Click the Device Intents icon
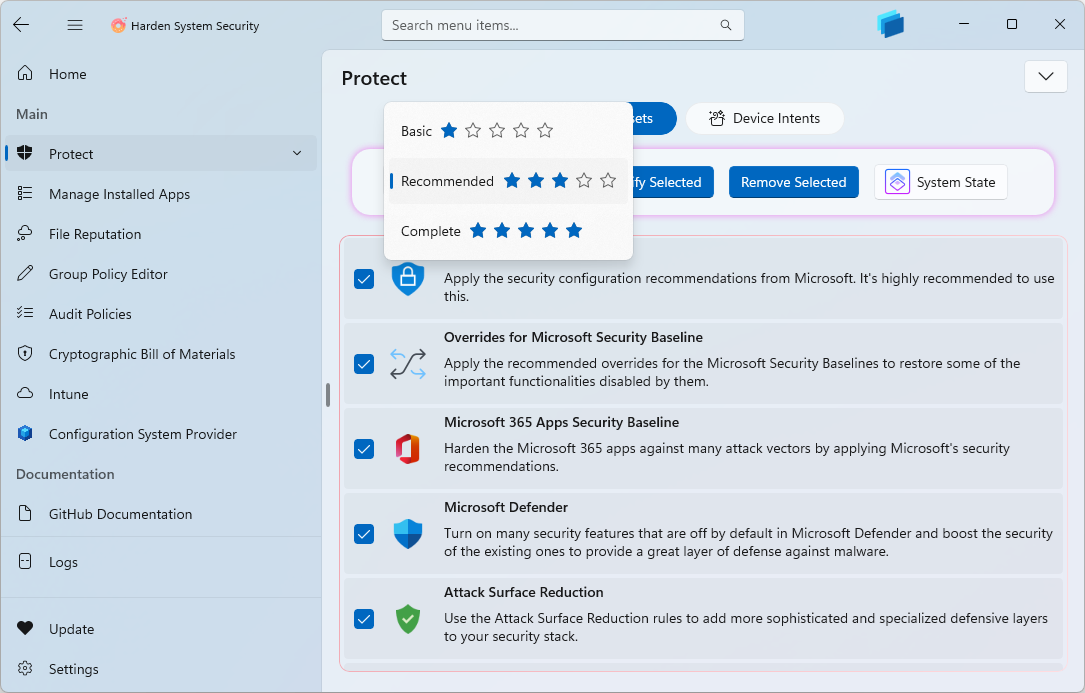Image resolution: width=1085 pixels, height=693 pixels. 717,118
